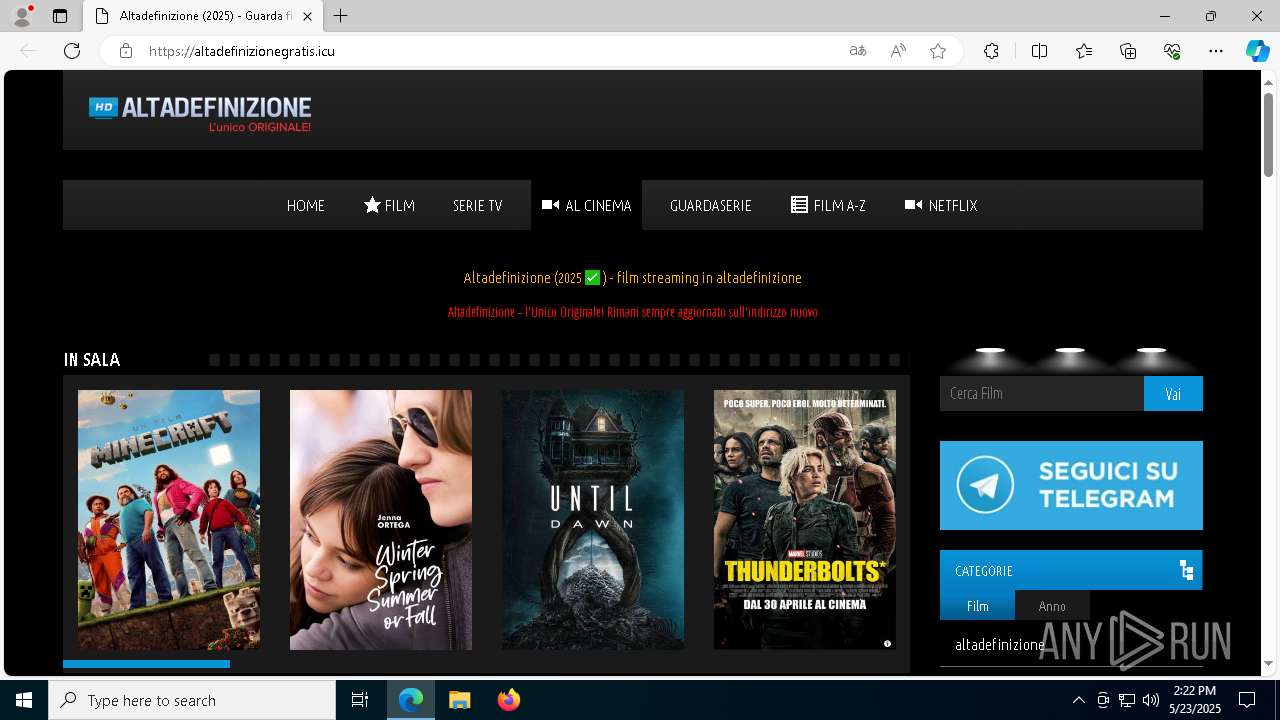Click the taskbar search box
The width and height of the screenshot is (1280, 720).
tap(192, 700)
